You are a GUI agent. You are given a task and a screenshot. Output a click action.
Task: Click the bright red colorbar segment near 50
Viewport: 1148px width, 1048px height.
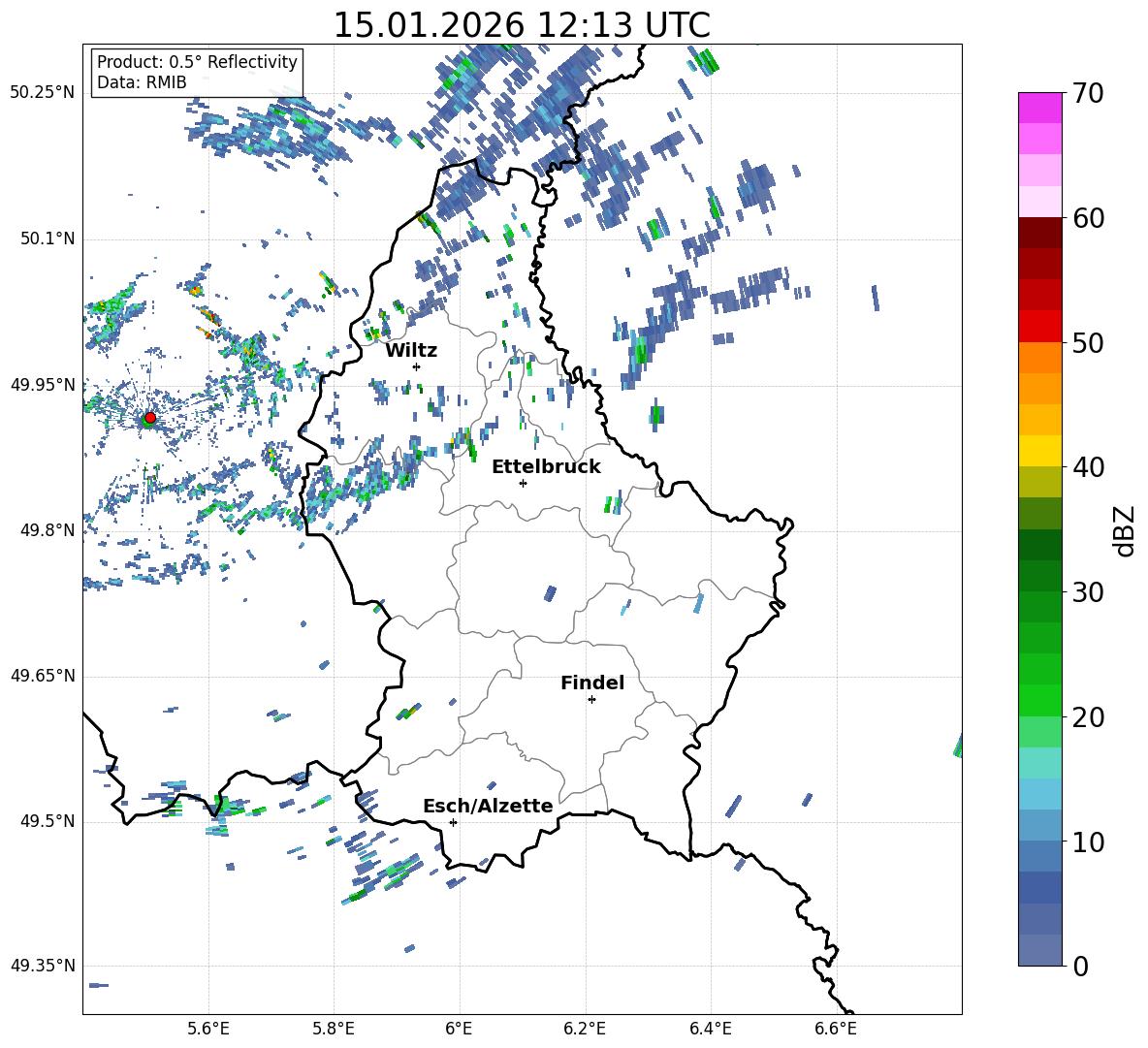[x=1039, y=327]
